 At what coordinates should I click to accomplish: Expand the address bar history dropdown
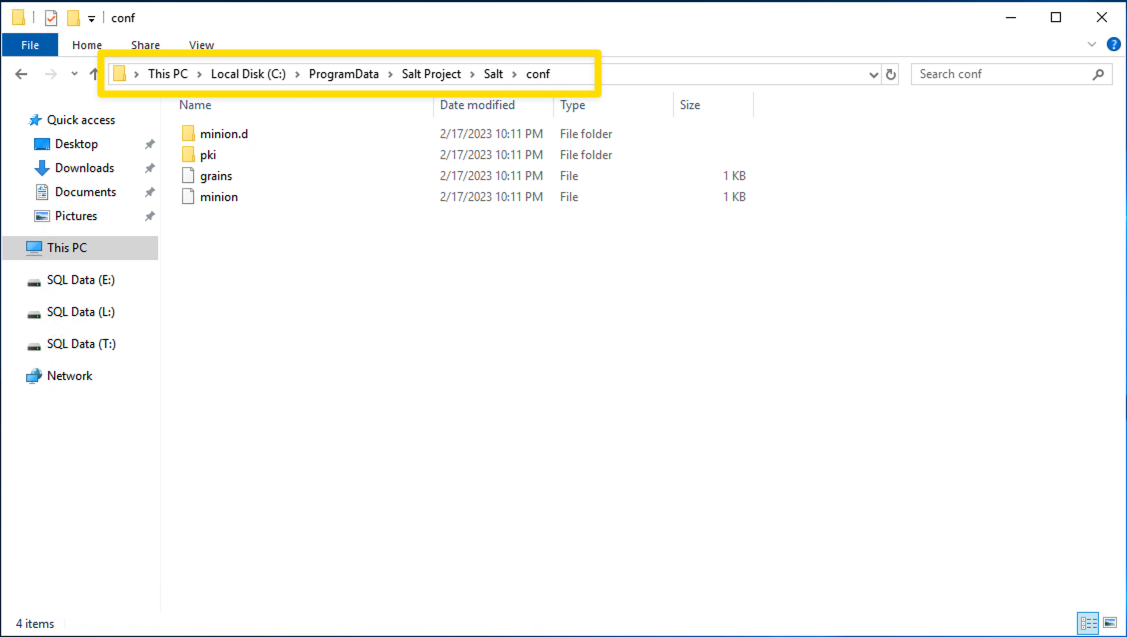pyautogui.click(x=873, y=74)
